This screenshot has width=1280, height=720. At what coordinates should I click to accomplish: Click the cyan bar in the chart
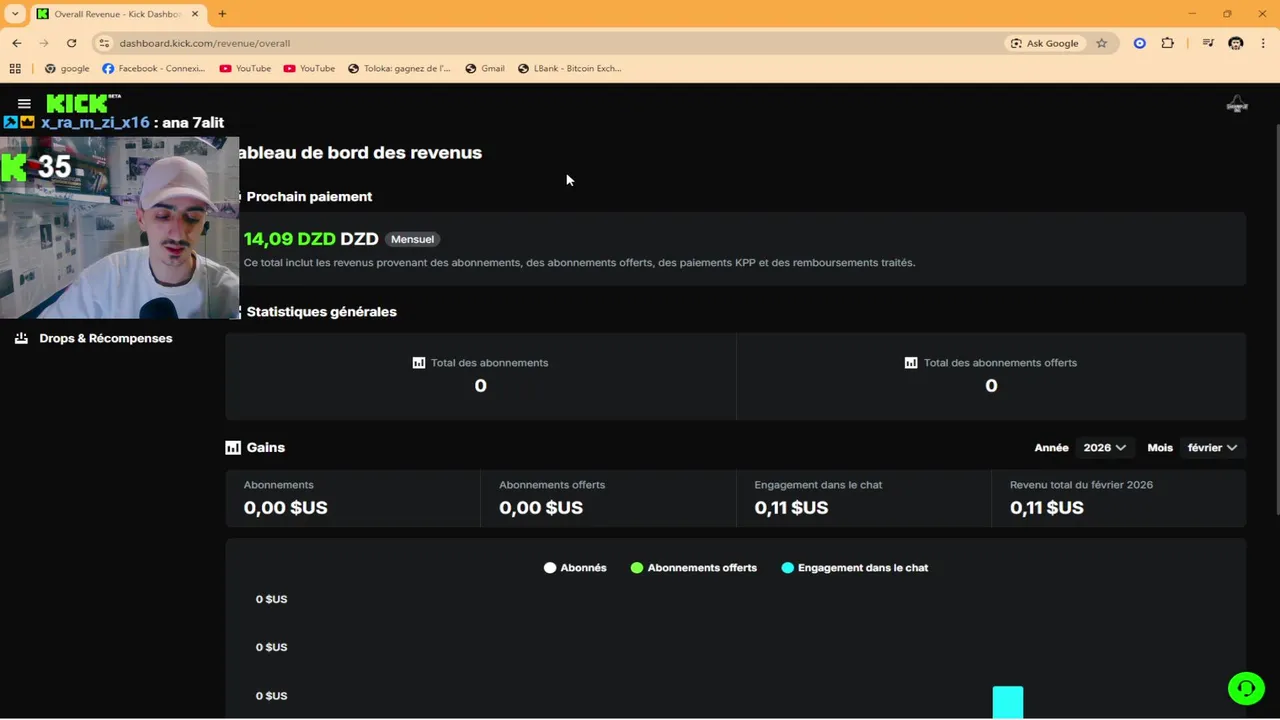tap(1008, 702)
